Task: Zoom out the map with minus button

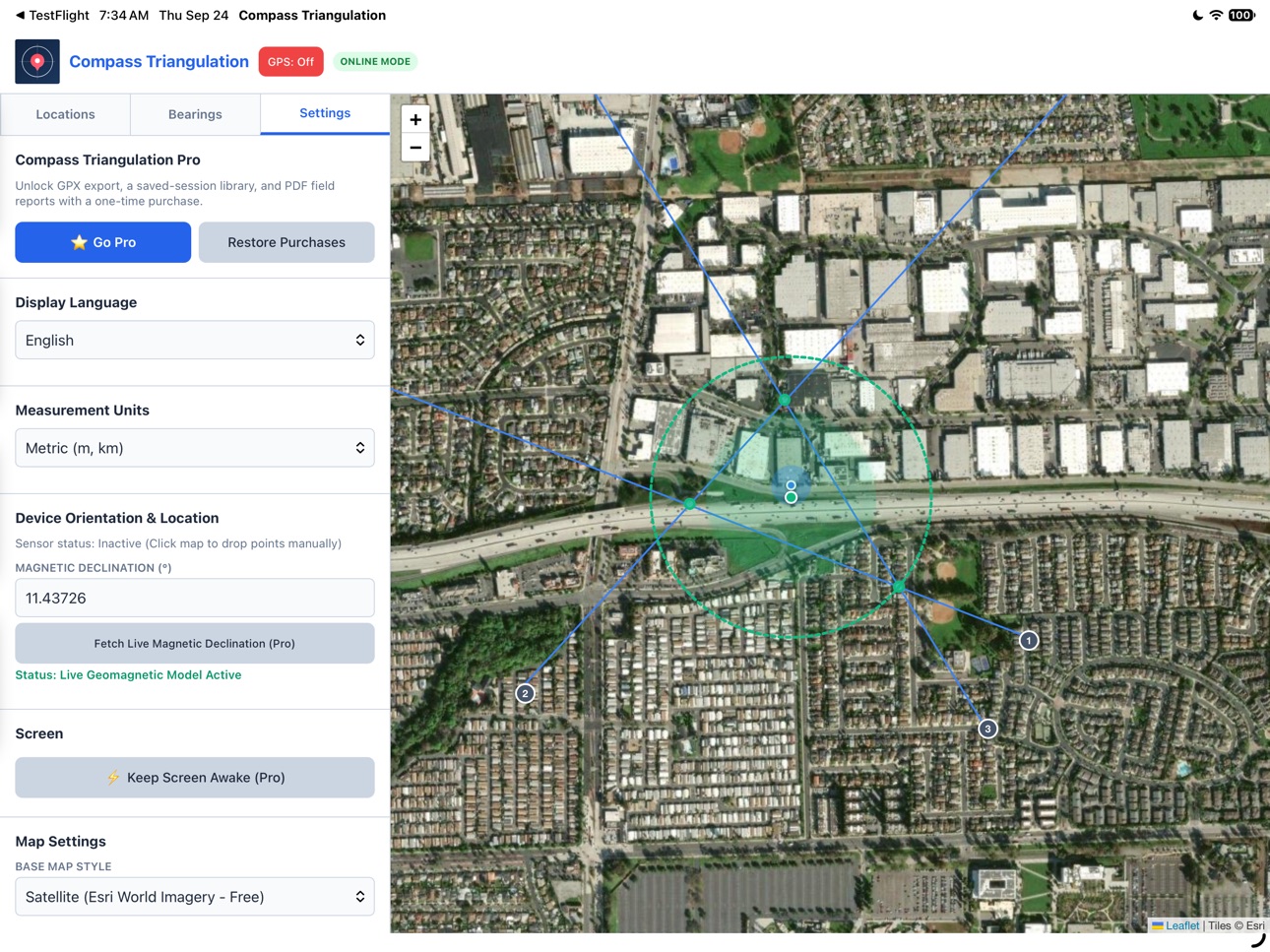Action: pos(415,148)
